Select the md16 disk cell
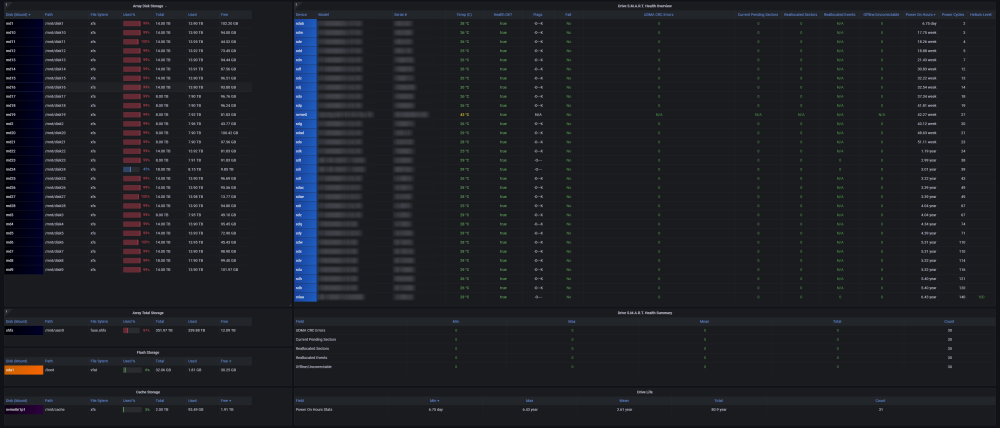This screenshot has height=428, width=1000. tap(24, 87)
